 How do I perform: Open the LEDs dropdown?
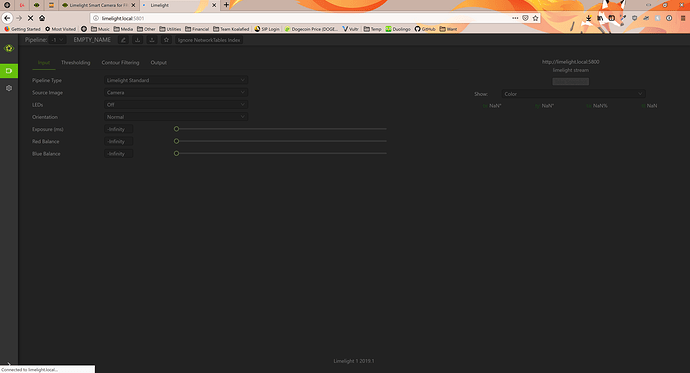click(x=176, y=105)
